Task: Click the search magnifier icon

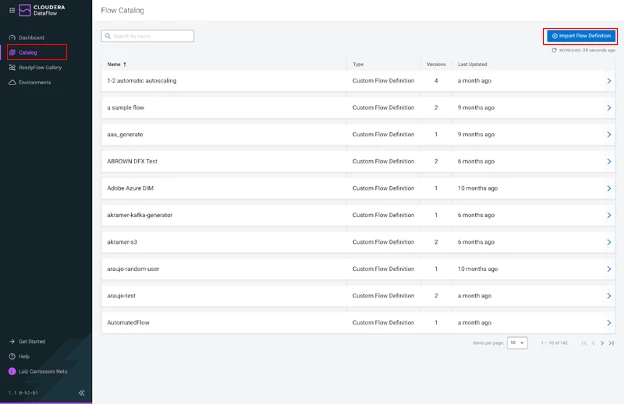Action: point(107,36)
